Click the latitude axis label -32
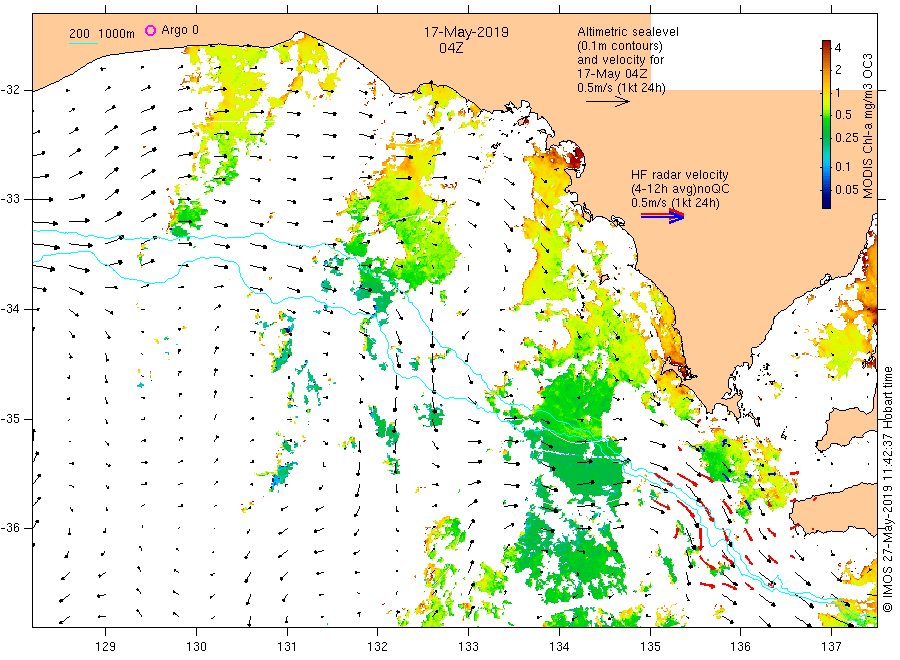This screenshot has width=900, height=660. coord(11,90)
